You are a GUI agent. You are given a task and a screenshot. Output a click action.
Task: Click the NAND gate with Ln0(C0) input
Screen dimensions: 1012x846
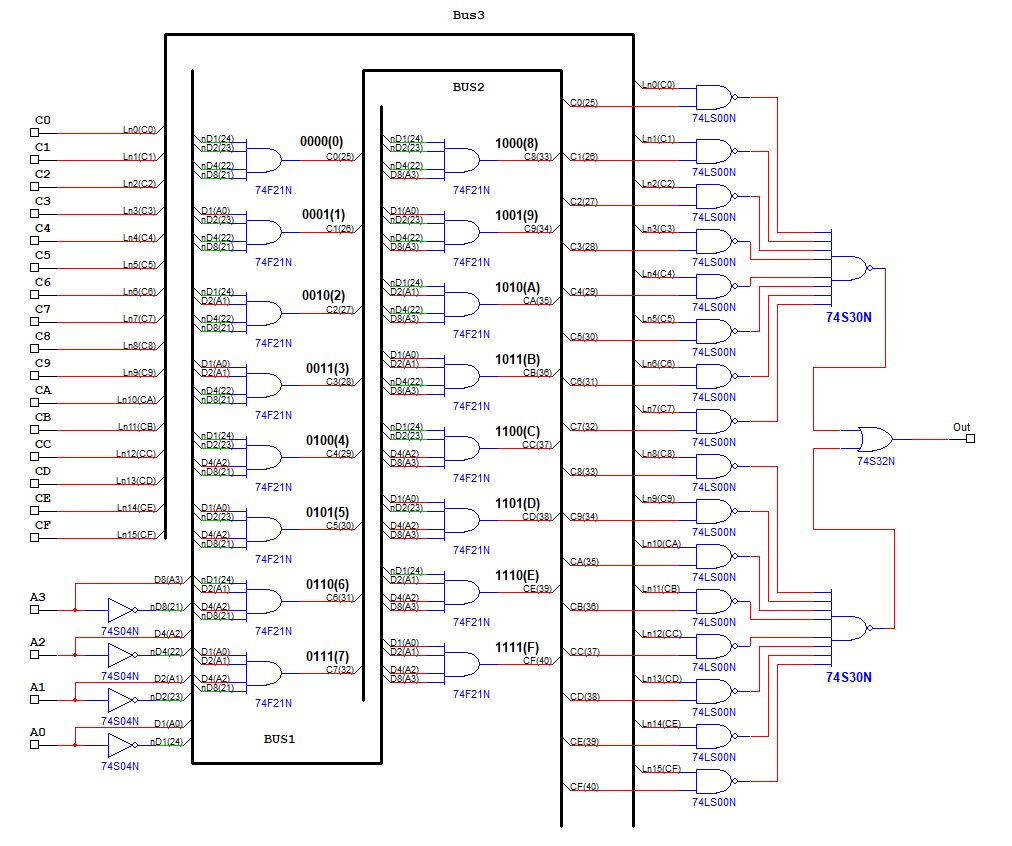(714, 97)
